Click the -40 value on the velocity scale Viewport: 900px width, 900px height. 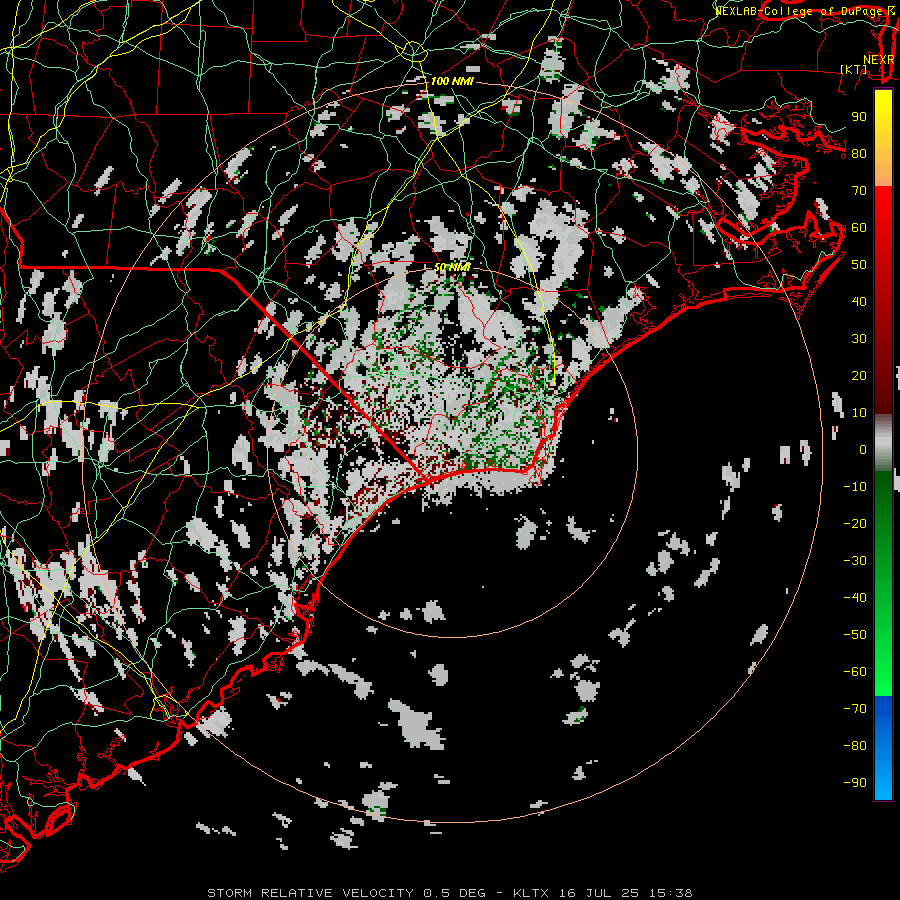coord(855,598)
